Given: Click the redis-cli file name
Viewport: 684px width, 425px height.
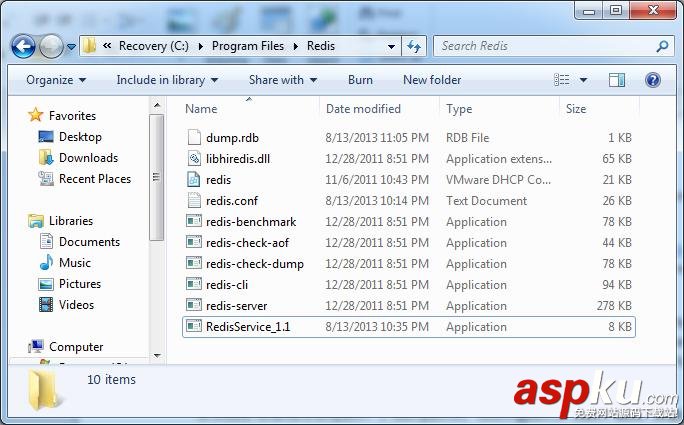Looking at the screenshot, I should [227, 285].
